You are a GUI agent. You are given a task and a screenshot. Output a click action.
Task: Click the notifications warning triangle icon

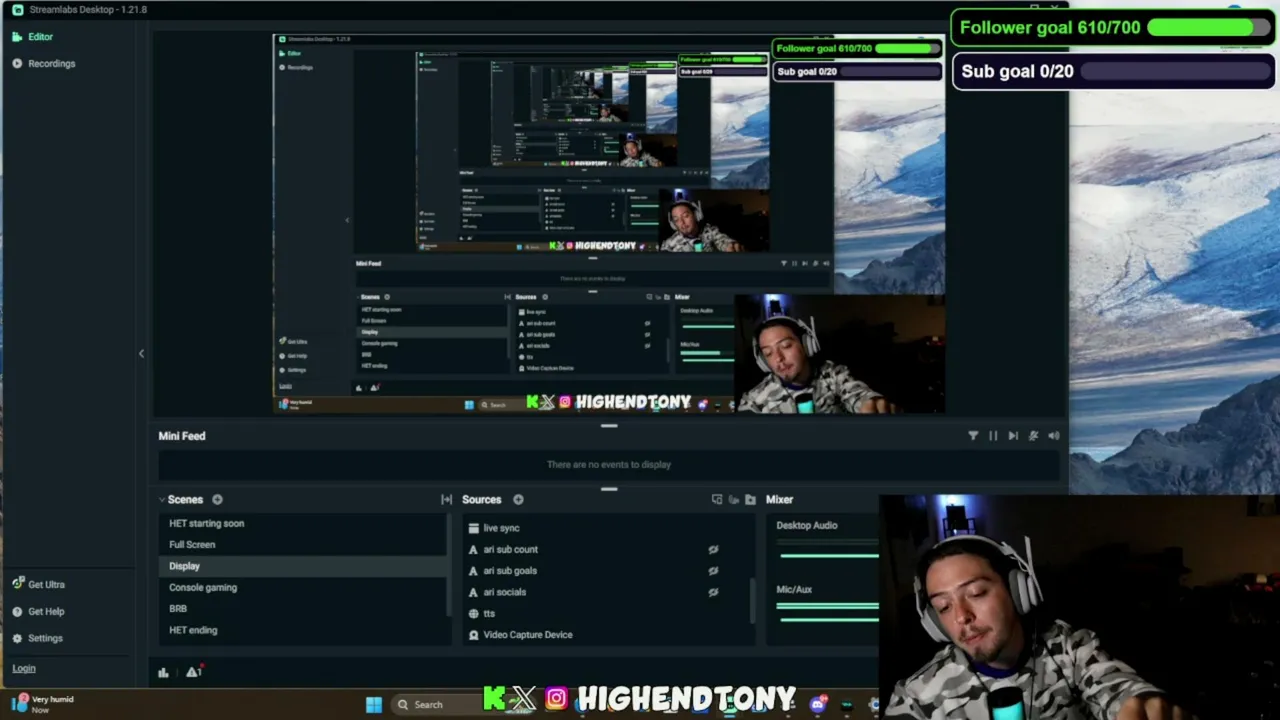coord(194,672)
